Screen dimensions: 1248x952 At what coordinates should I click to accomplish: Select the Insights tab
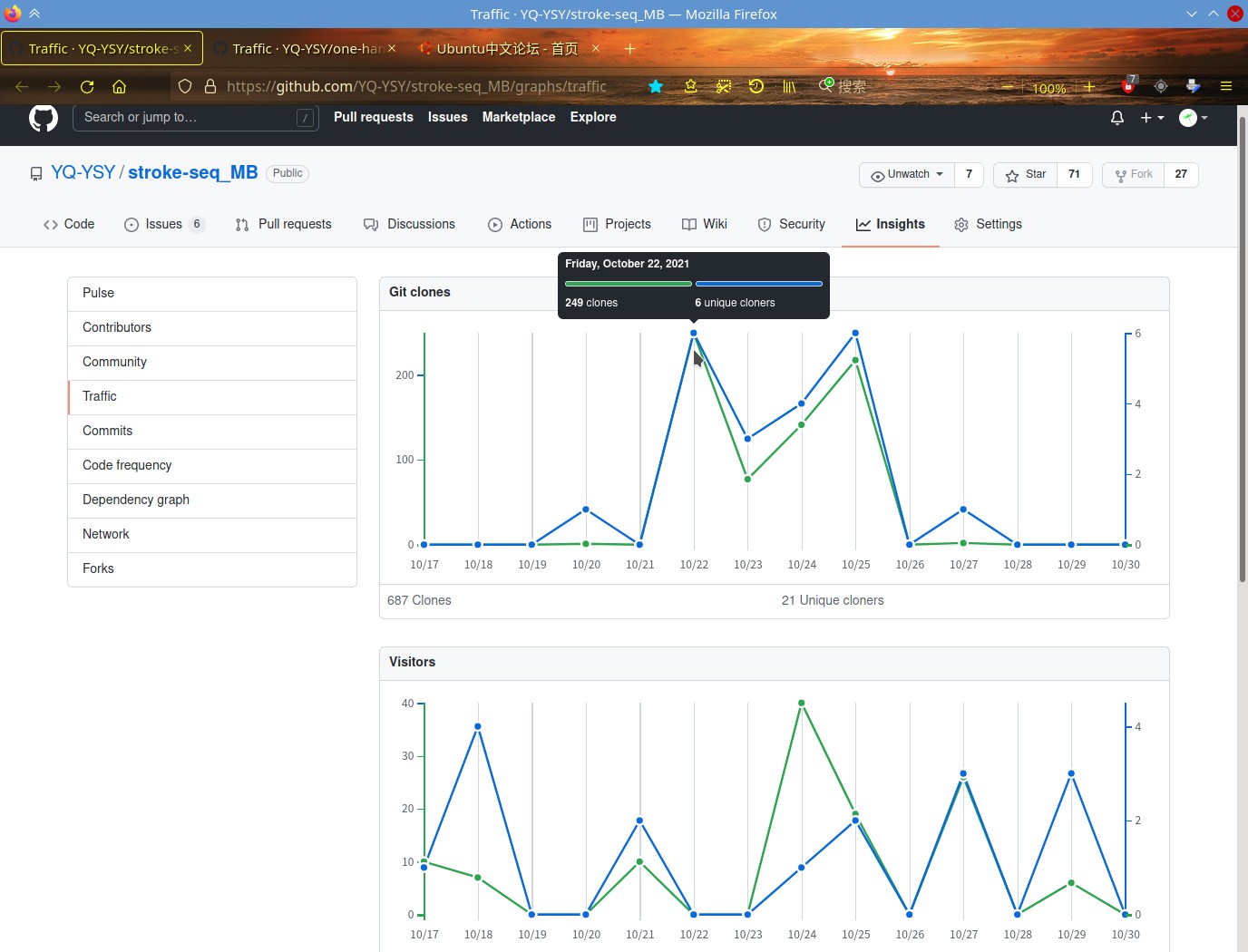(891, 224)
